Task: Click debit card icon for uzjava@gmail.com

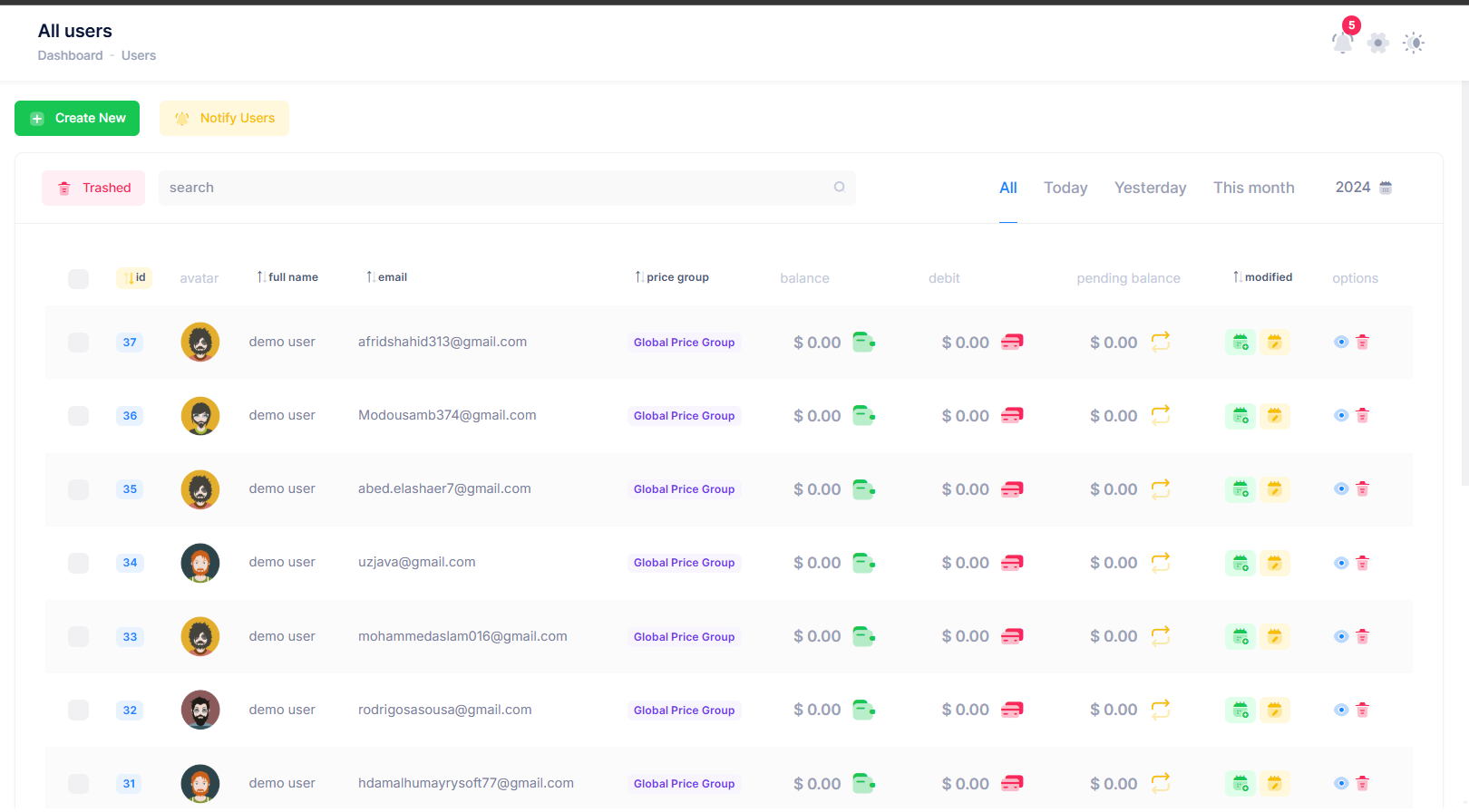Action: [1012, 563]
